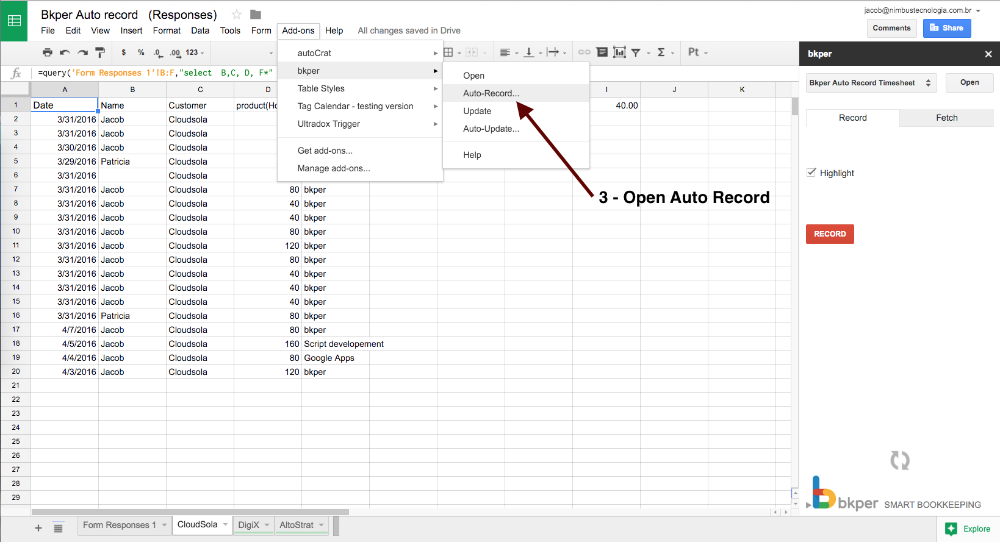Image resolution: width=1000 pixels, height=542 pixels.
Task: Open Bkper Auto Record Timesheet book dropdown
Action: (871, 83)
